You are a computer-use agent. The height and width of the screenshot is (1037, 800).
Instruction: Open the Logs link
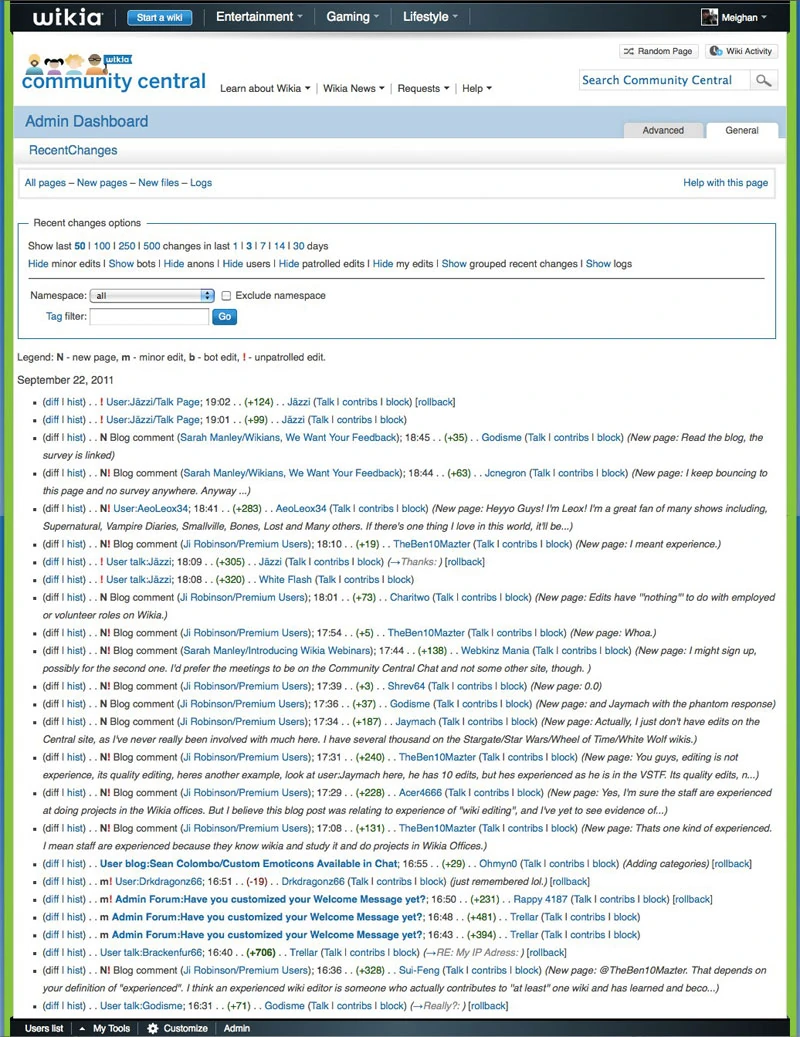[x=201, y=183]
